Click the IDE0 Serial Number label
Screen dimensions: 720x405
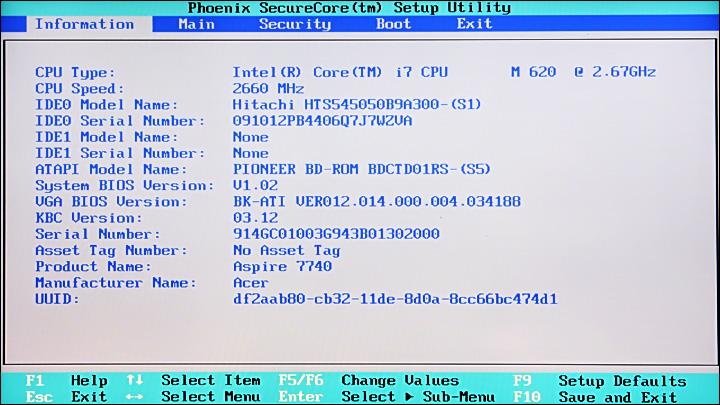[120, 121]
